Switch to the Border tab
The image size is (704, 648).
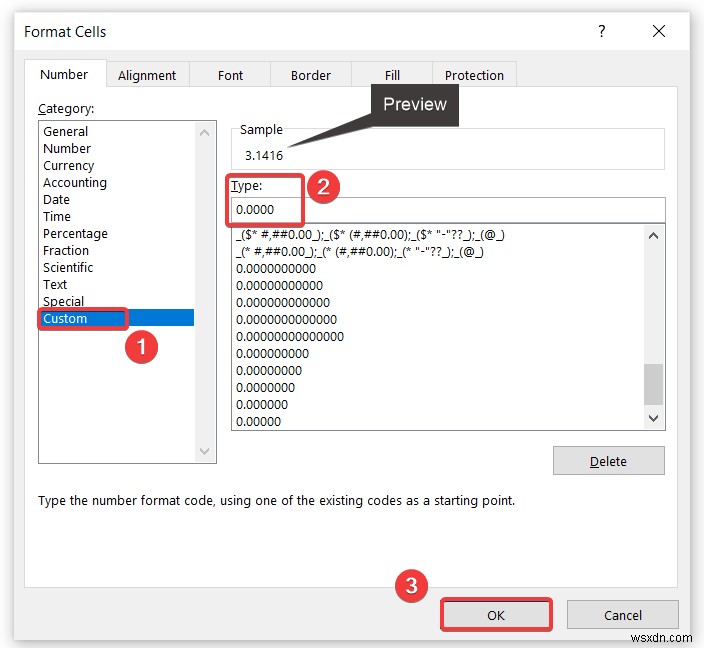pyautogui.click(x=311, y=75)
